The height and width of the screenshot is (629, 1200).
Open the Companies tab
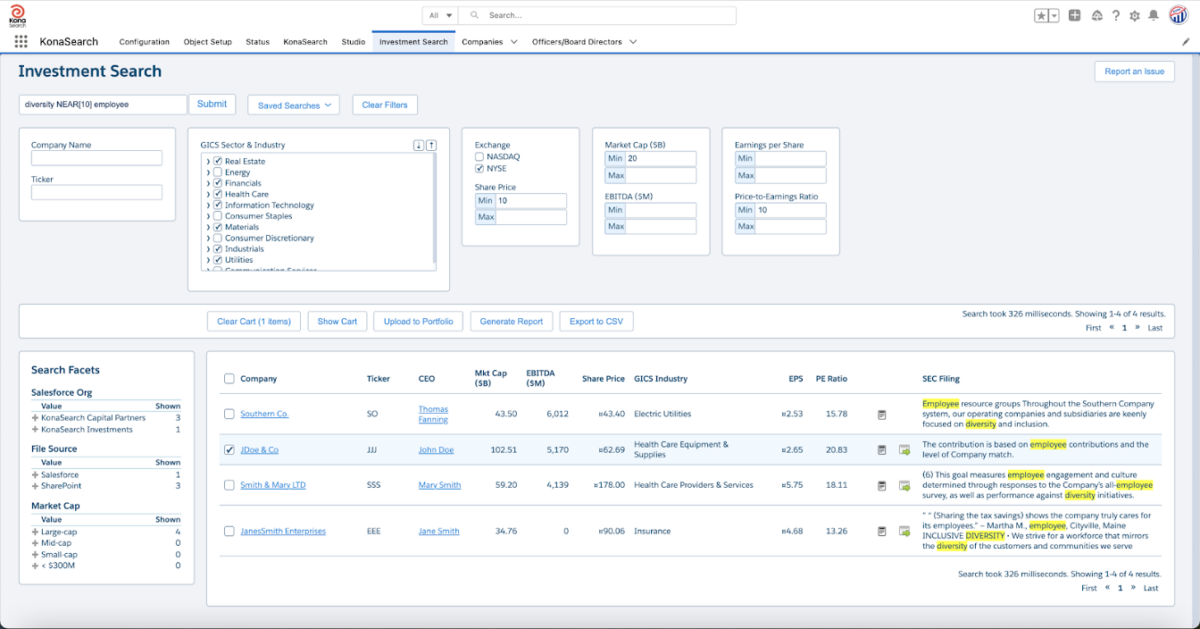pyautogui.click(x=482, y=42)
